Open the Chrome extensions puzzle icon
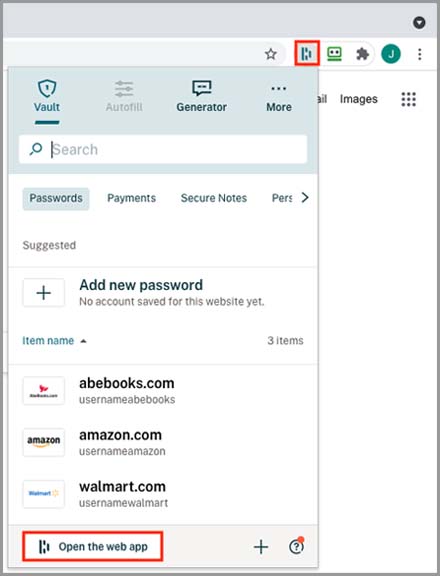This screenshot has height=576, width=440. coord(363,54)
